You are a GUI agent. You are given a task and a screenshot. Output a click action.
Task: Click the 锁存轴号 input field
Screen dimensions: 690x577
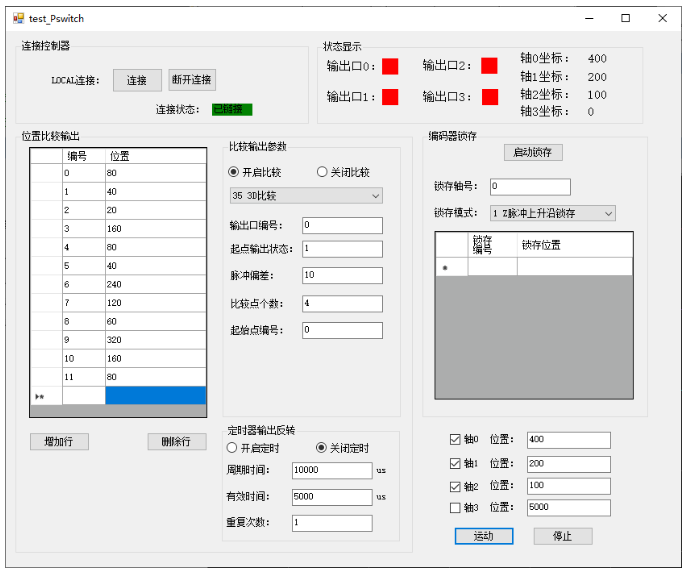coord(531,187)
